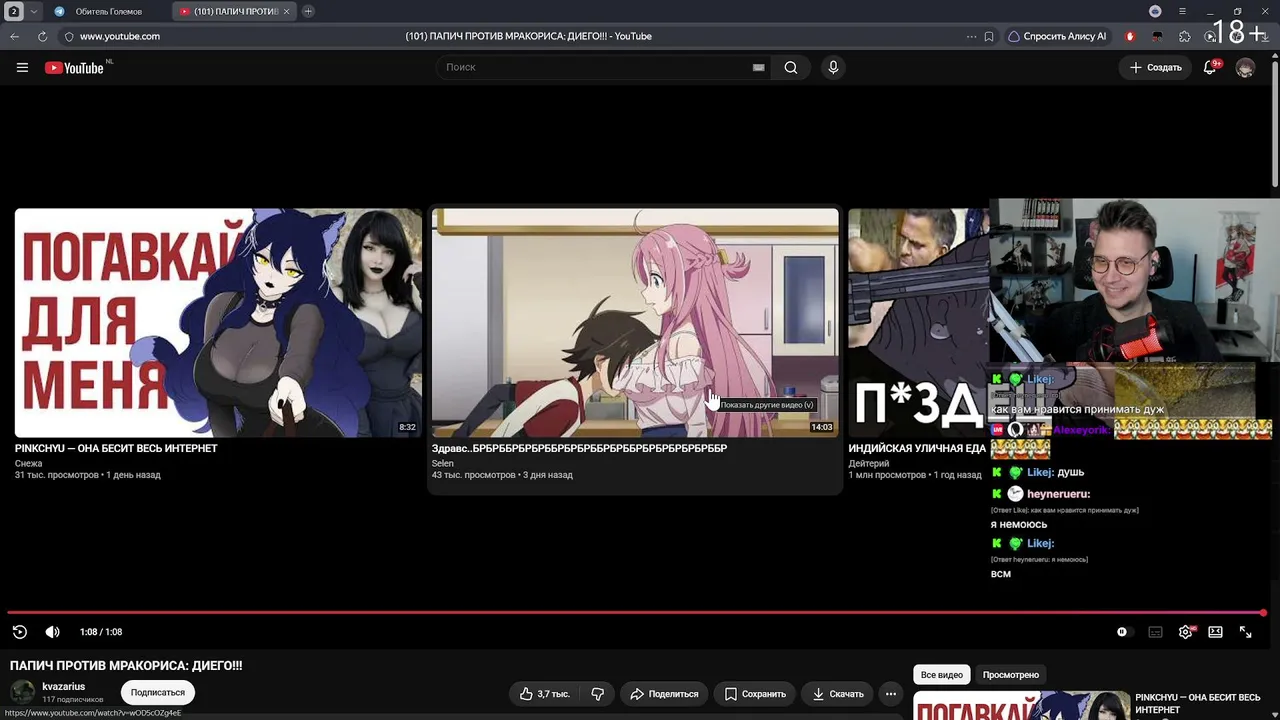Open PINKCHYU — ОНА БЕСИТ ВЕСЬ ИНТЕРНЕТ title
Image resolution: width=1280 pixels, height=720 pixels.
[x=116, y=449]
